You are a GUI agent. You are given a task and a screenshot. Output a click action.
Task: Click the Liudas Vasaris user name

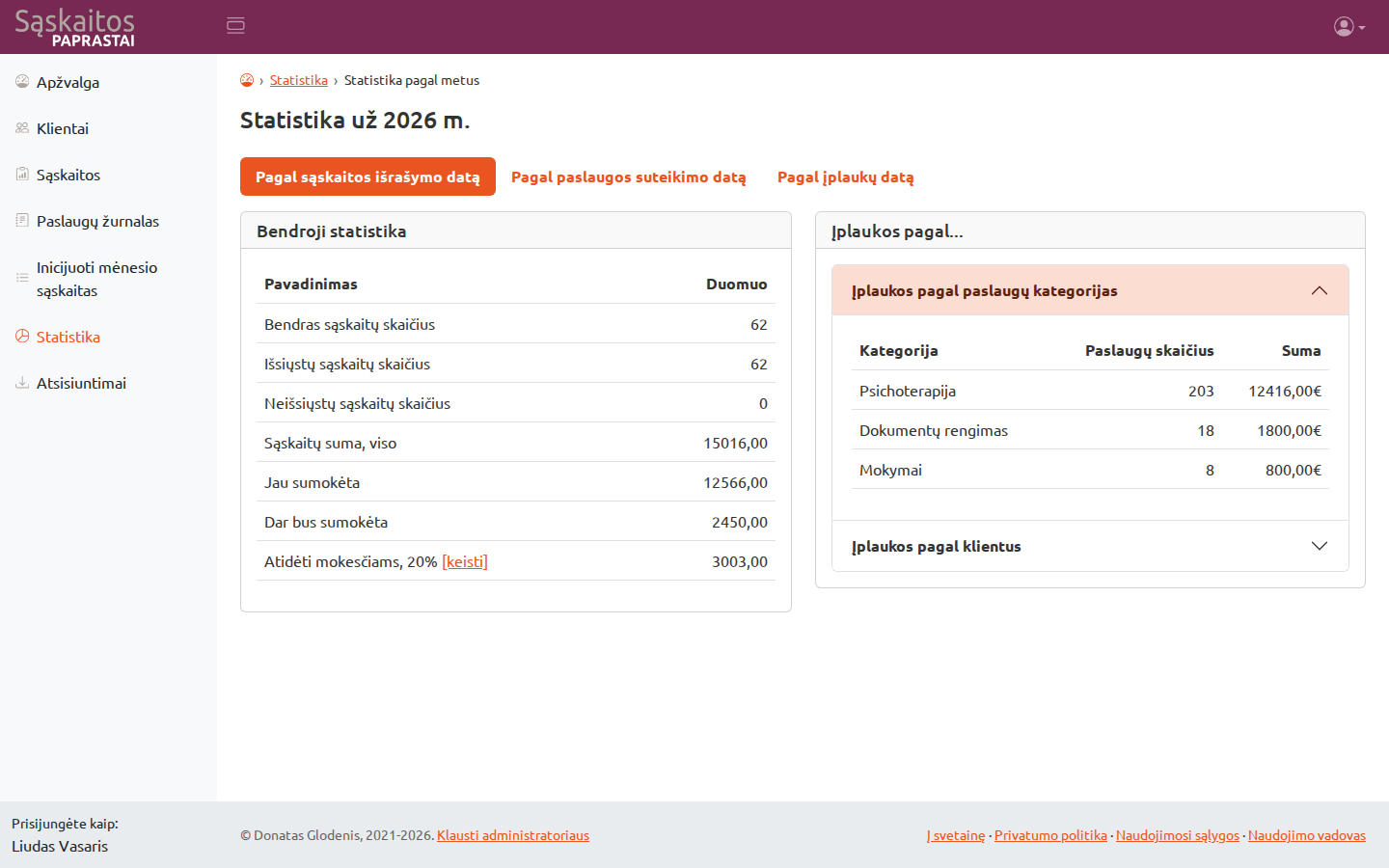coord(60,846)
